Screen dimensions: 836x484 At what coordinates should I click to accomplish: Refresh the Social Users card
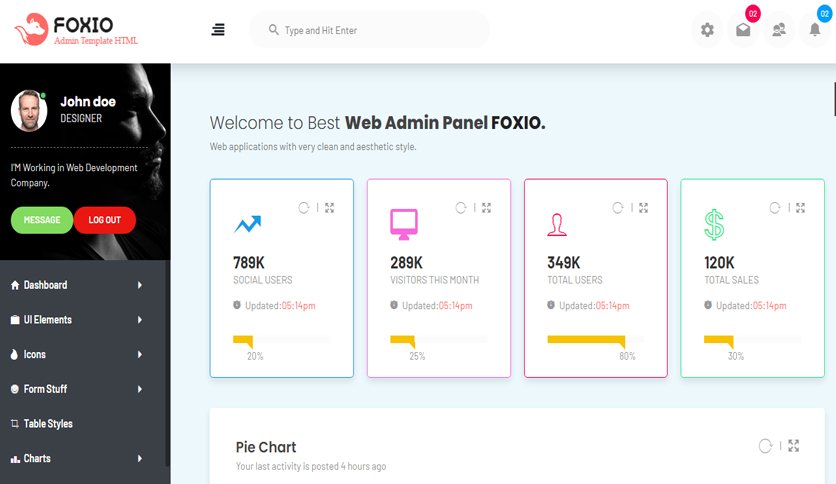(304, 208)
